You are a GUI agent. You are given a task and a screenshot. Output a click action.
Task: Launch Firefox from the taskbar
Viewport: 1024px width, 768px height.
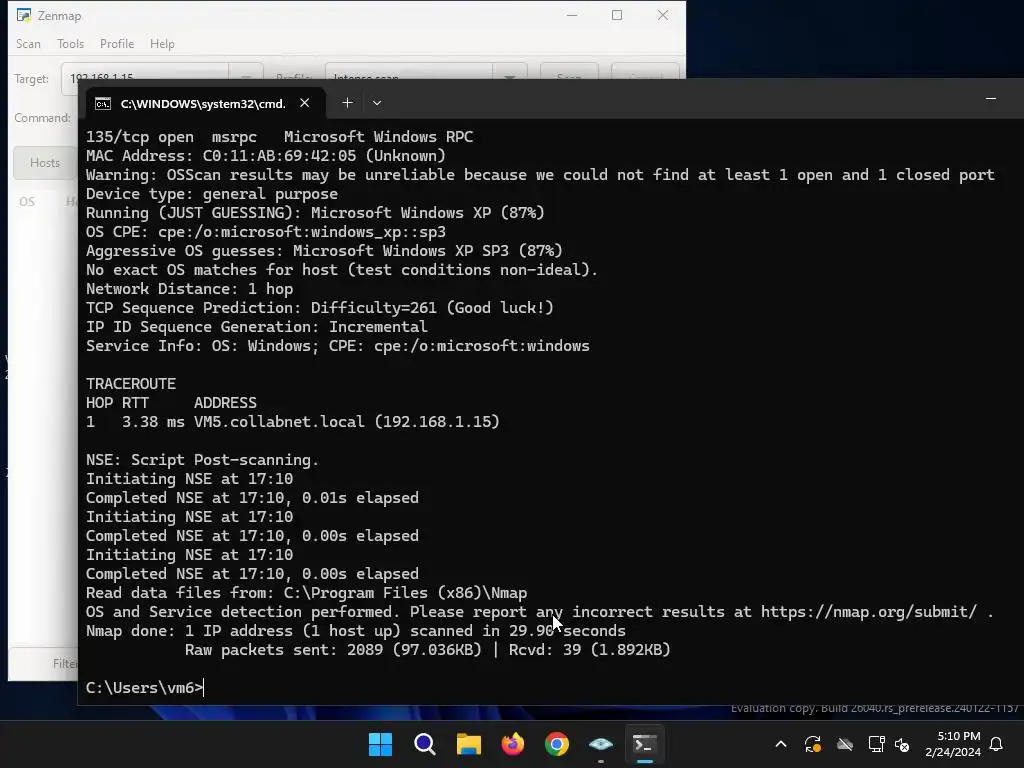click(513, 744)
